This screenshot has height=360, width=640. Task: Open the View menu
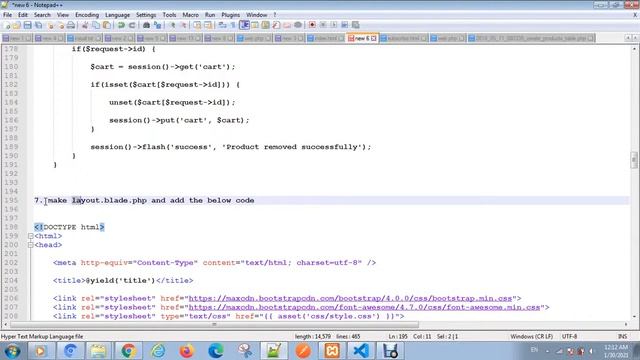(x=62, y=15)
